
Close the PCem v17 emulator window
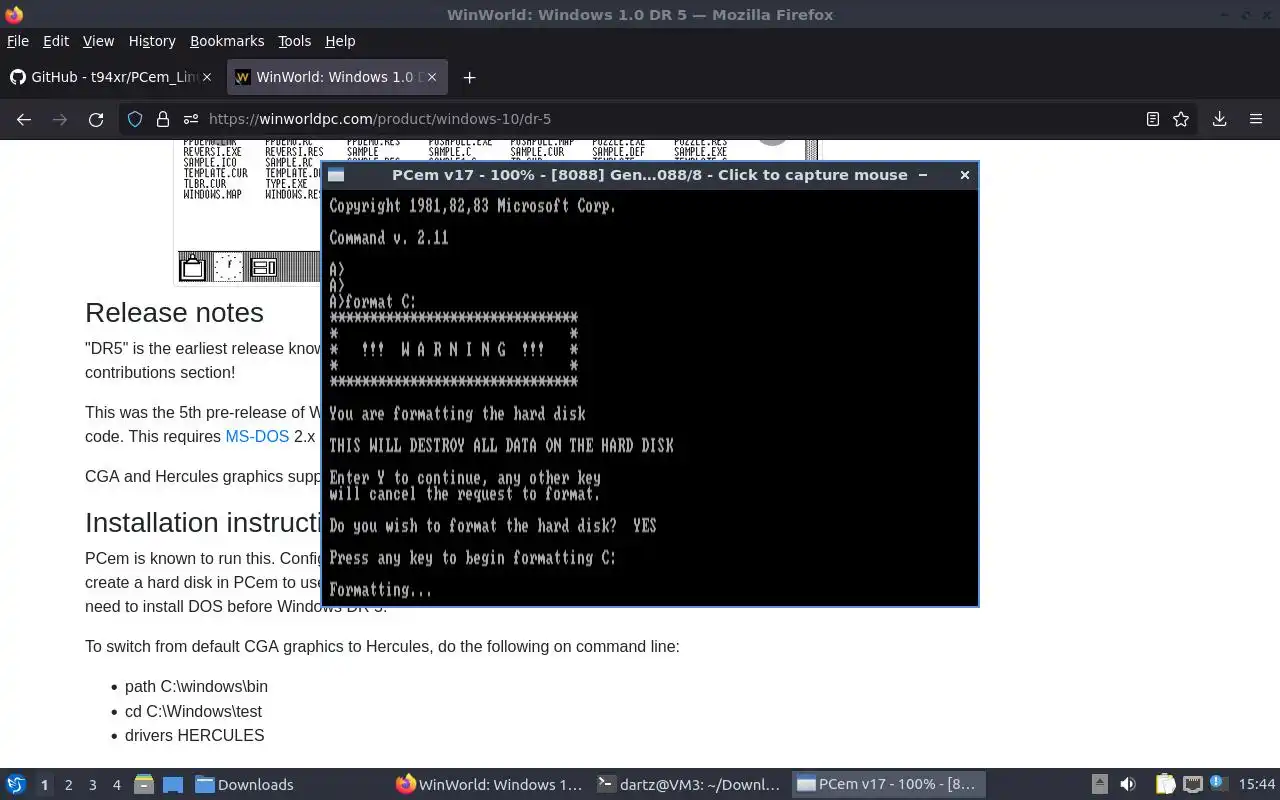coord(964,175)
